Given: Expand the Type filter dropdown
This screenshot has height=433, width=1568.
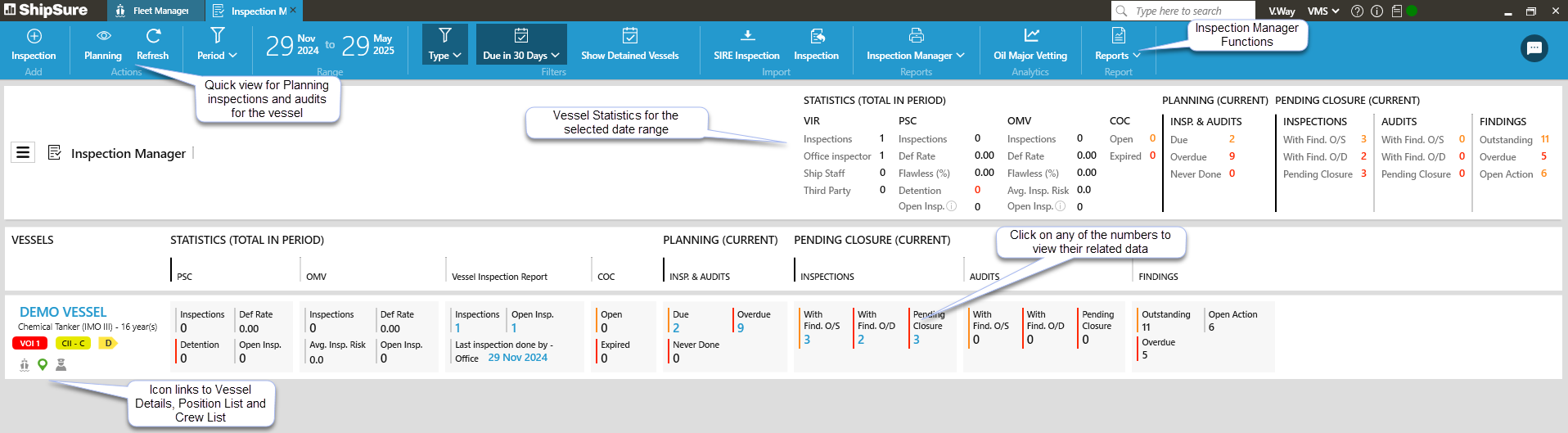Looking at the screenshot, I should [x=445, y=44].
